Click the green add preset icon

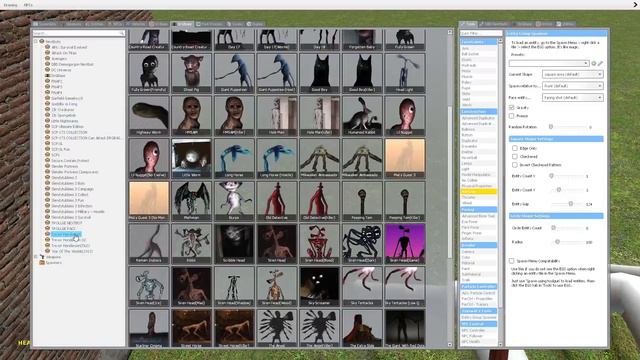coord(594,63)
